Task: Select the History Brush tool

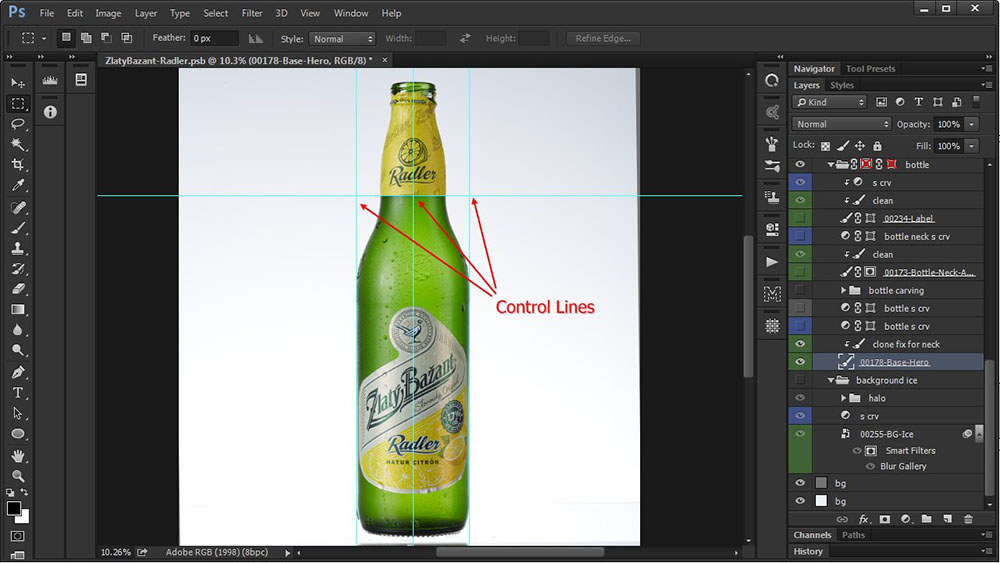Action: coord(18,268)
